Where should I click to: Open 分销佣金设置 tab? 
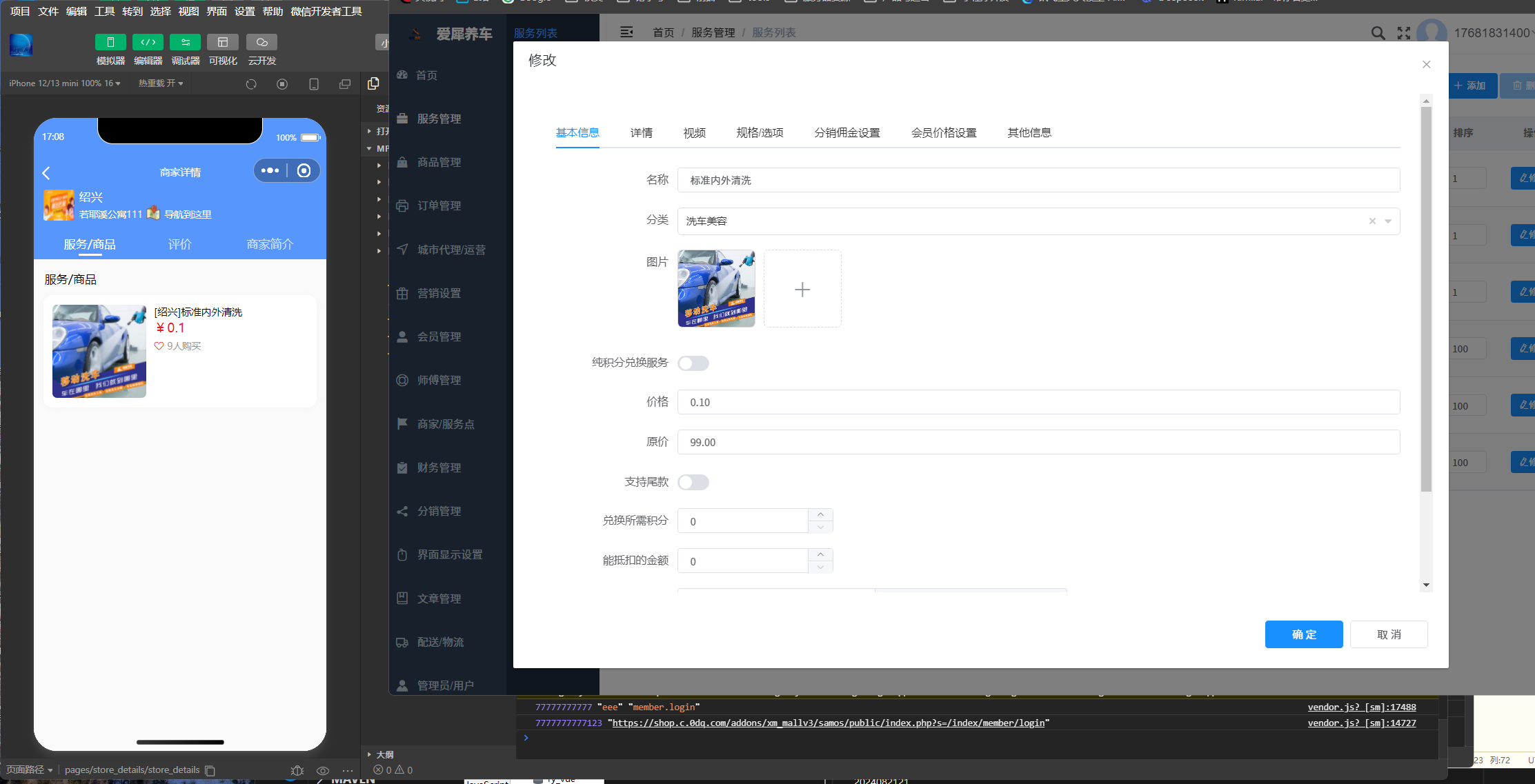847,133
